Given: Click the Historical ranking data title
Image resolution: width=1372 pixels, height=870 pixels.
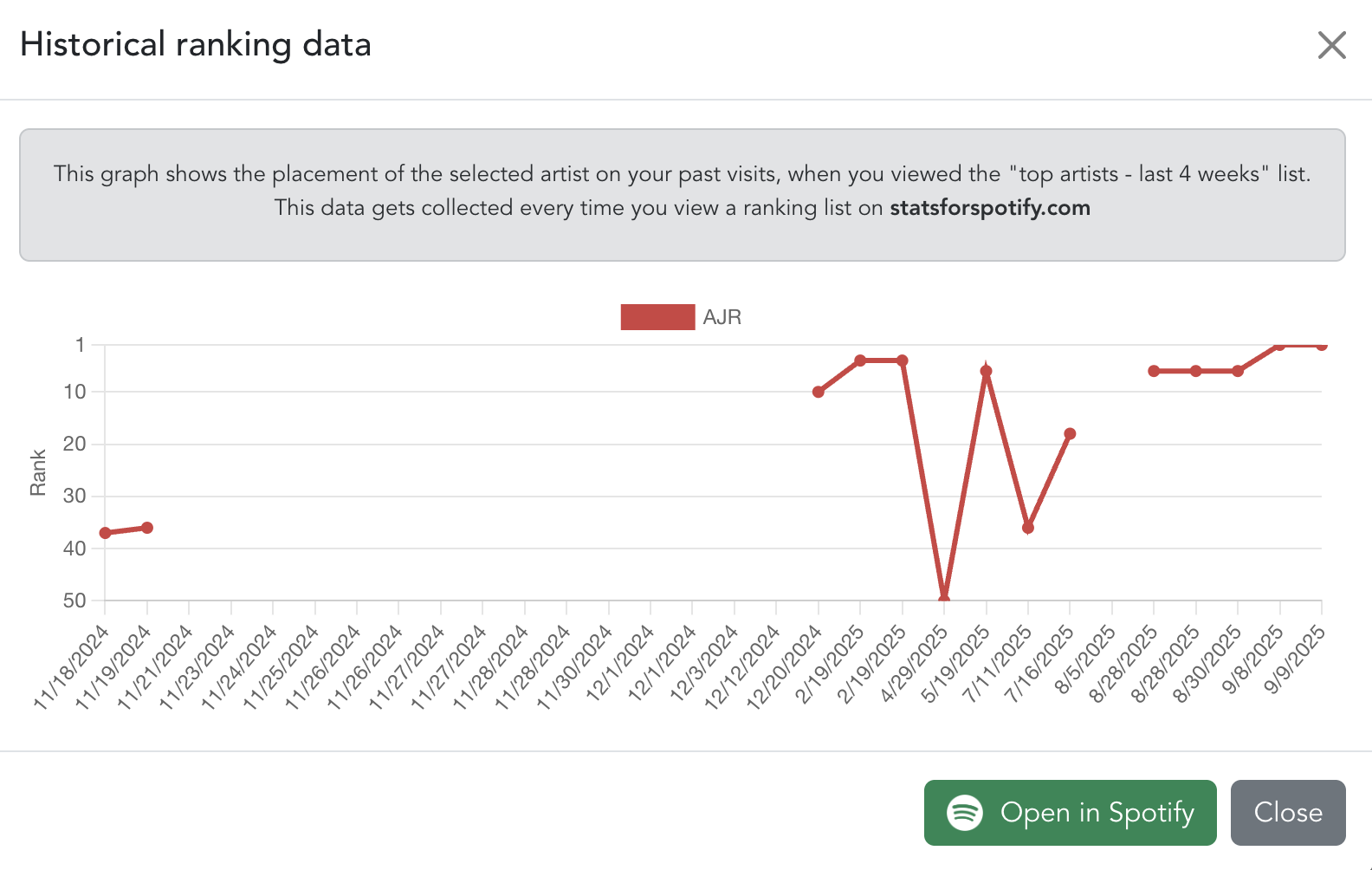Looking at the screenshot, I should coord(196,45).
